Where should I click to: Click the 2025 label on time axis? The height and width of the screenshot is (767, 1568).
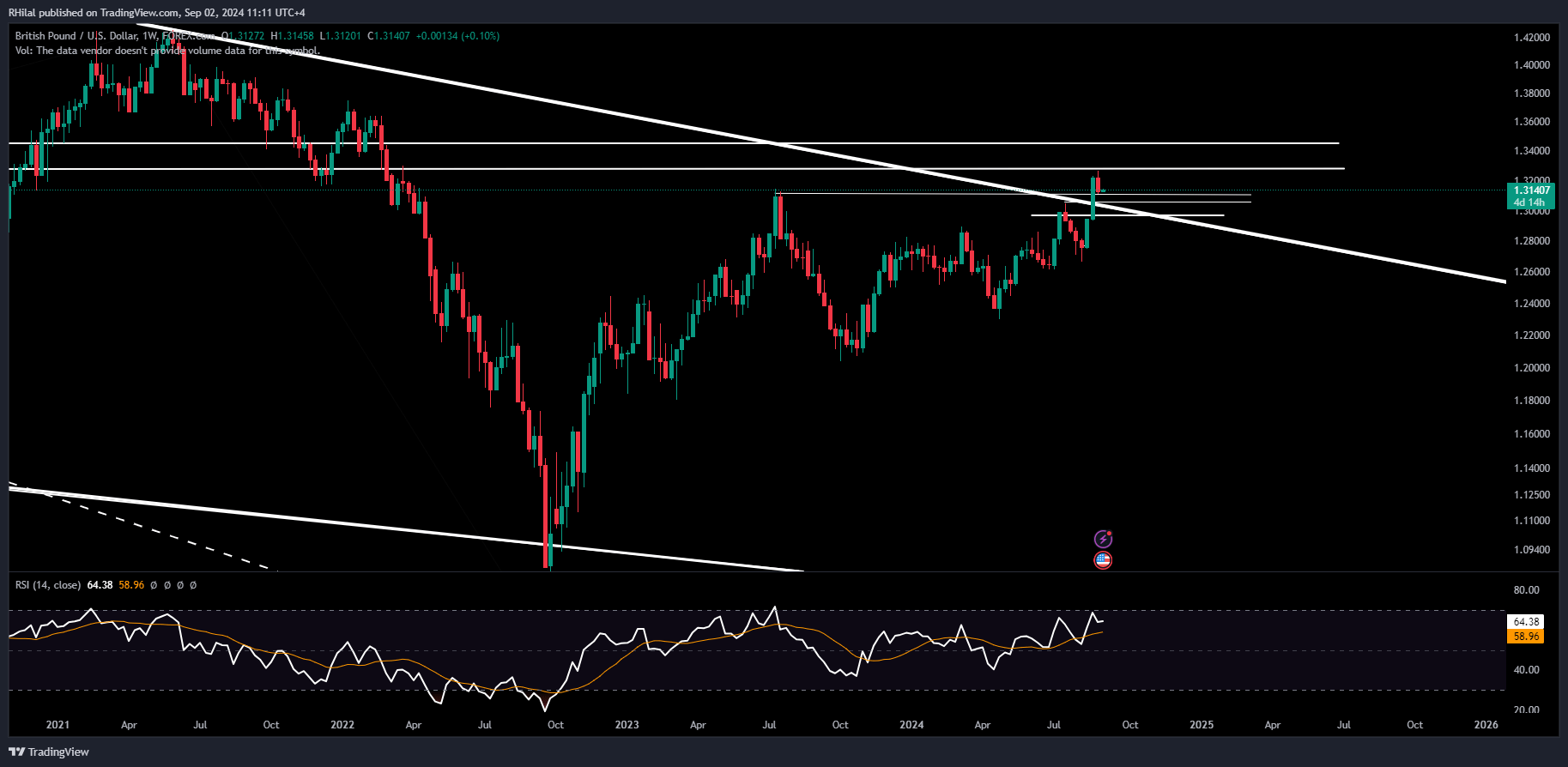pos(1202,725)
